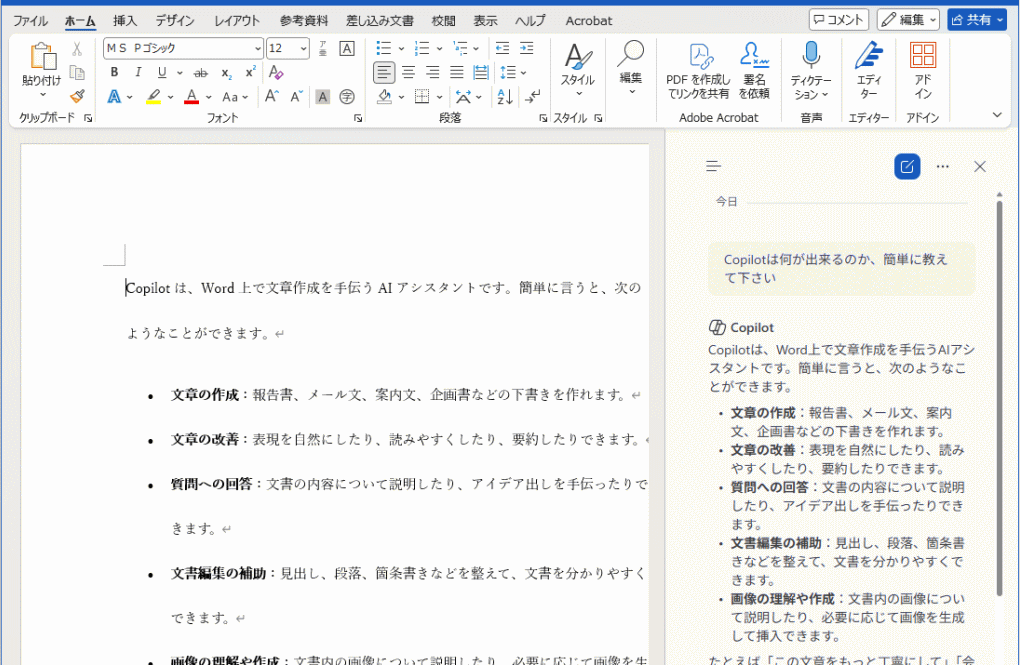Increase indent in paragraph group
The width and height of the screenshot is (1020, 665).
pos(527,48)
